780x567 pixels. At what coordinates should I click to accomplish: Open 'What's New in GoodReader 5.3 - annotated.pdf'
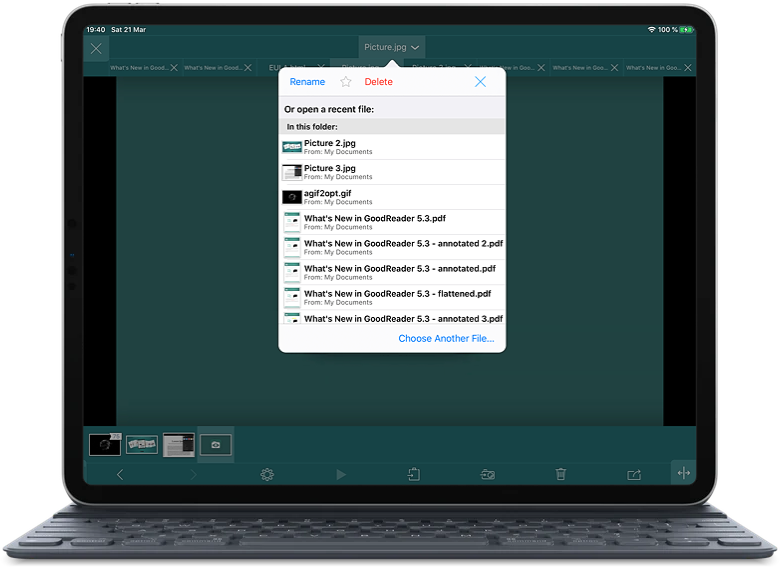tap(392, 273)
